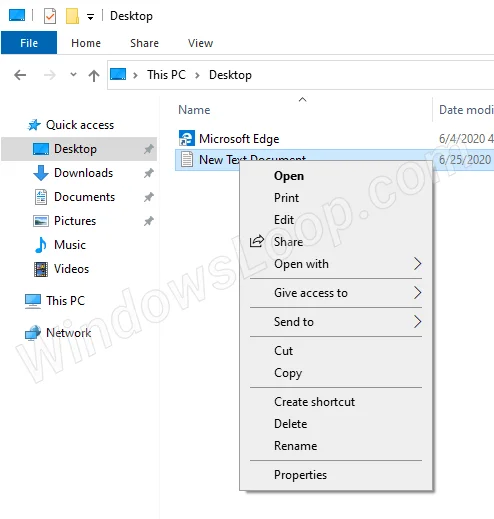Viewport: 494px width, 519px height.
Task: Click the Downloads folder arrow icon
Action: pyautogui.click(x=41, y=173)
